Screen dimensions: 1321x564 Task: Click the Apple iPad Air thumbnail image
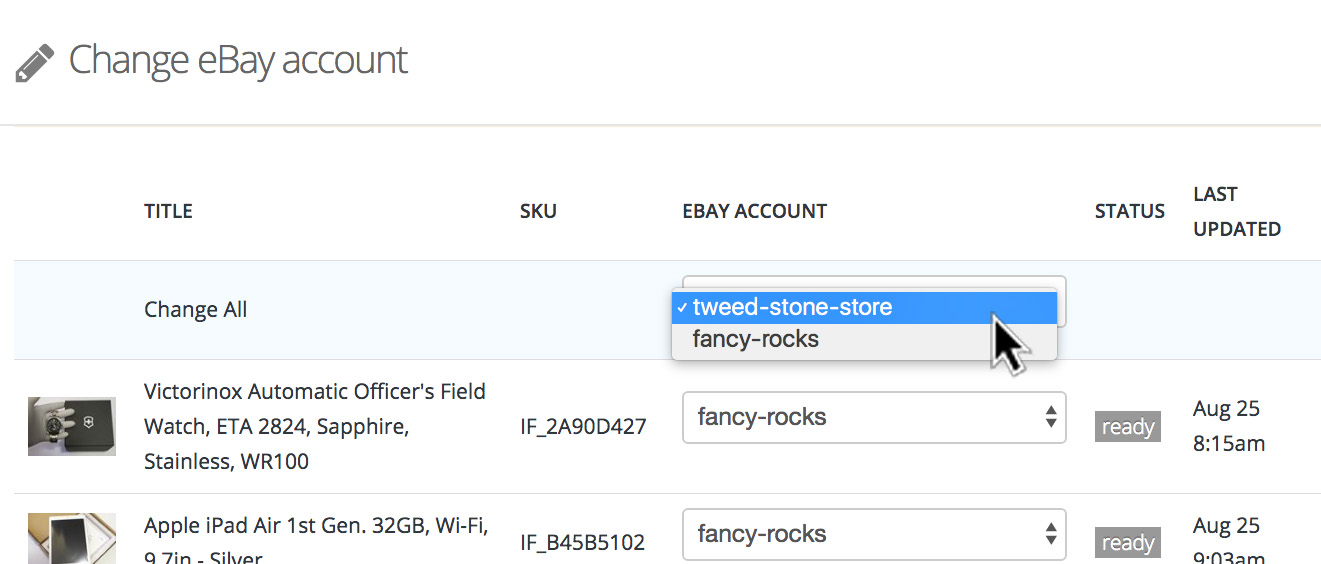pyautogui.click(x=71, y=538)
